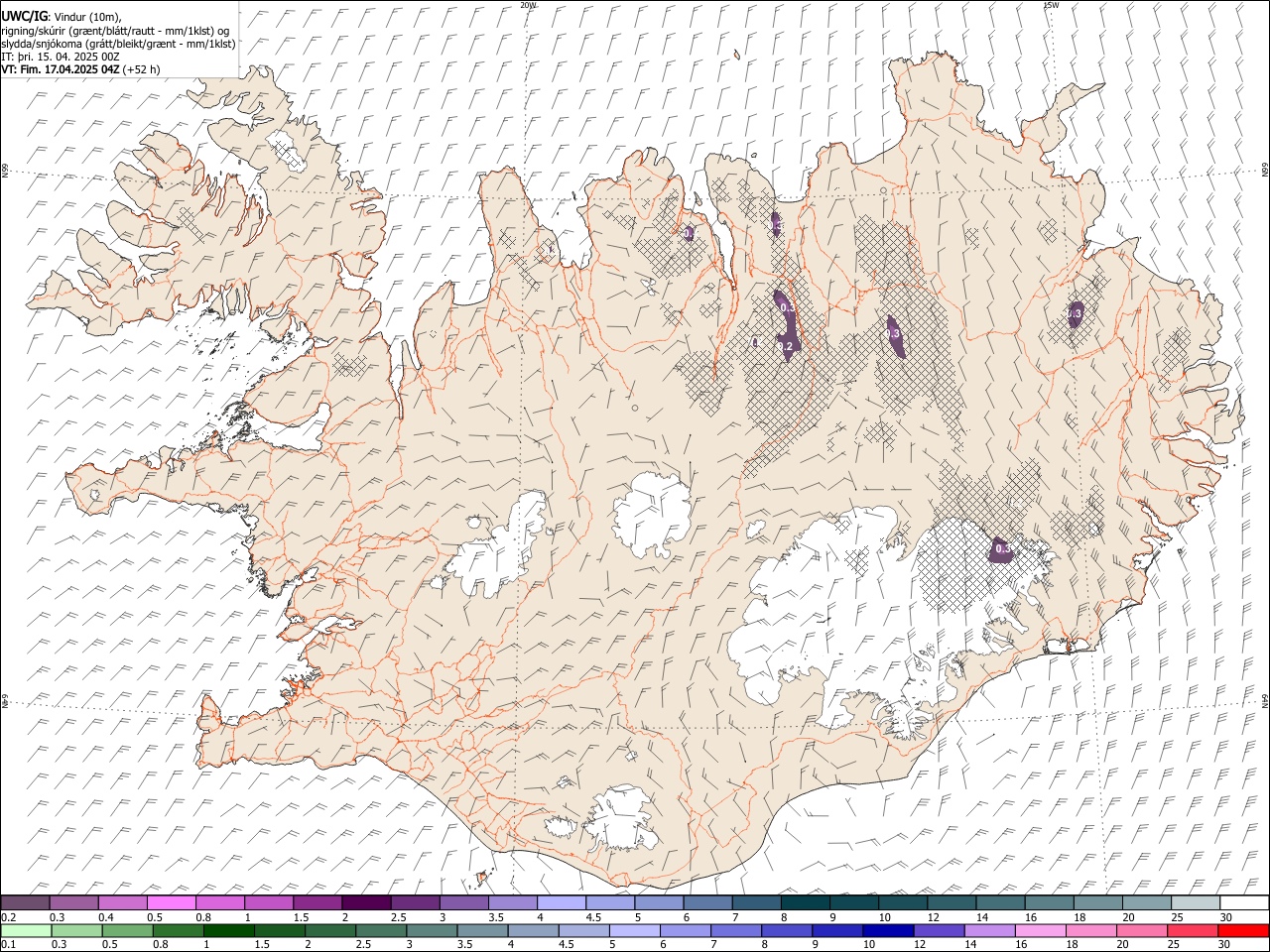Viewport: 1270px width, 952px height.
Task: Pick the red swatch labeled 25 in rain legend
Action: click(x=1192, y=930)
